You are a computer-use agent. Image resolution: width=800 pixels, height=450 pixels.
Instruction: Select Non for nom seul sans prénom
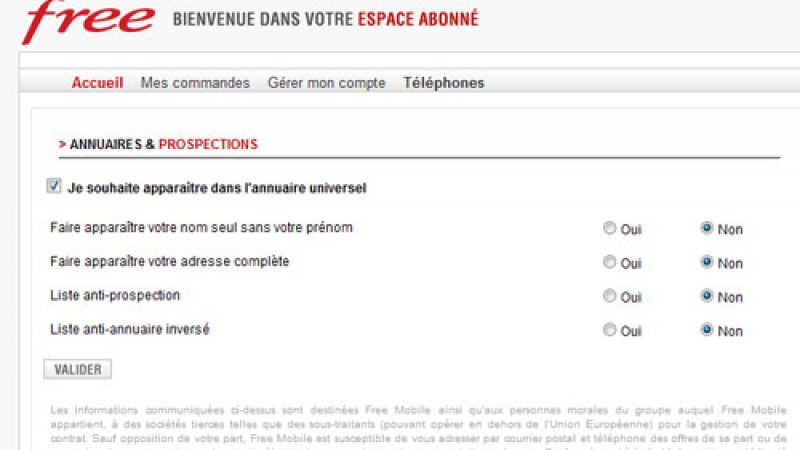click(707, 228)
